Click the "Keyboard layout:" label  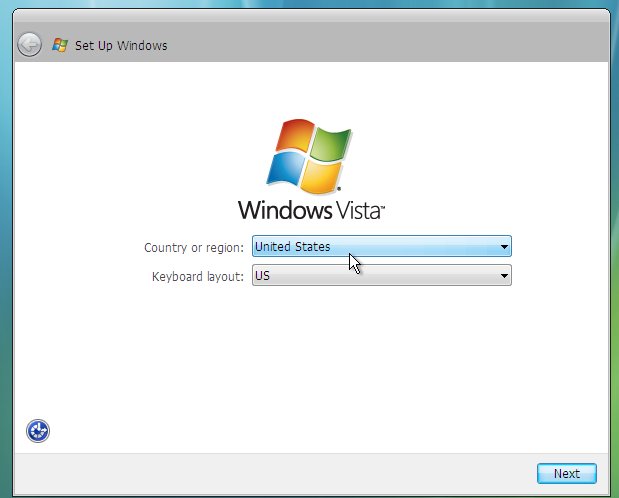197,276
